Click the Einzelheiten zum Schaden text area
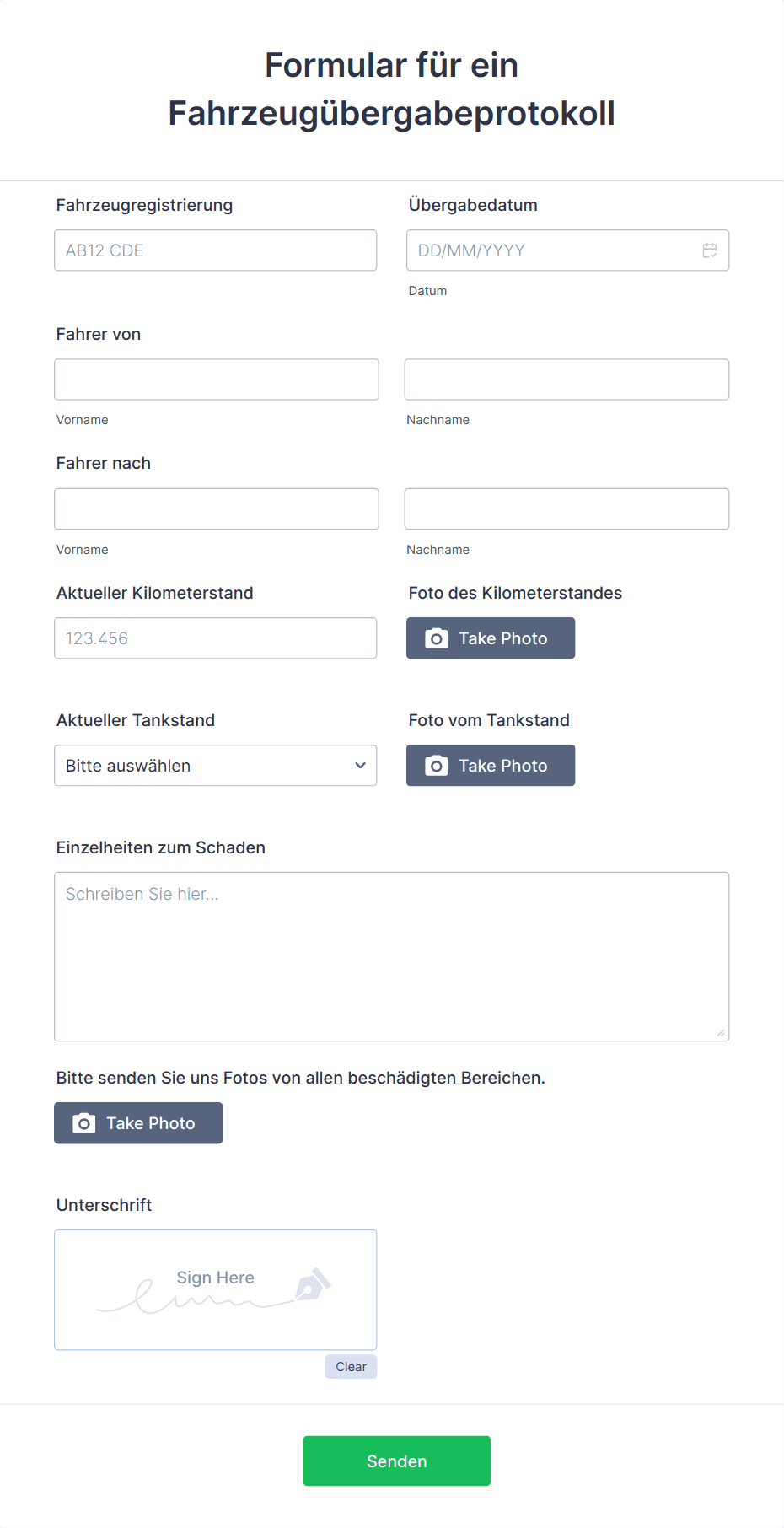This screenshot has width=784, height=1528. (392, 957)
